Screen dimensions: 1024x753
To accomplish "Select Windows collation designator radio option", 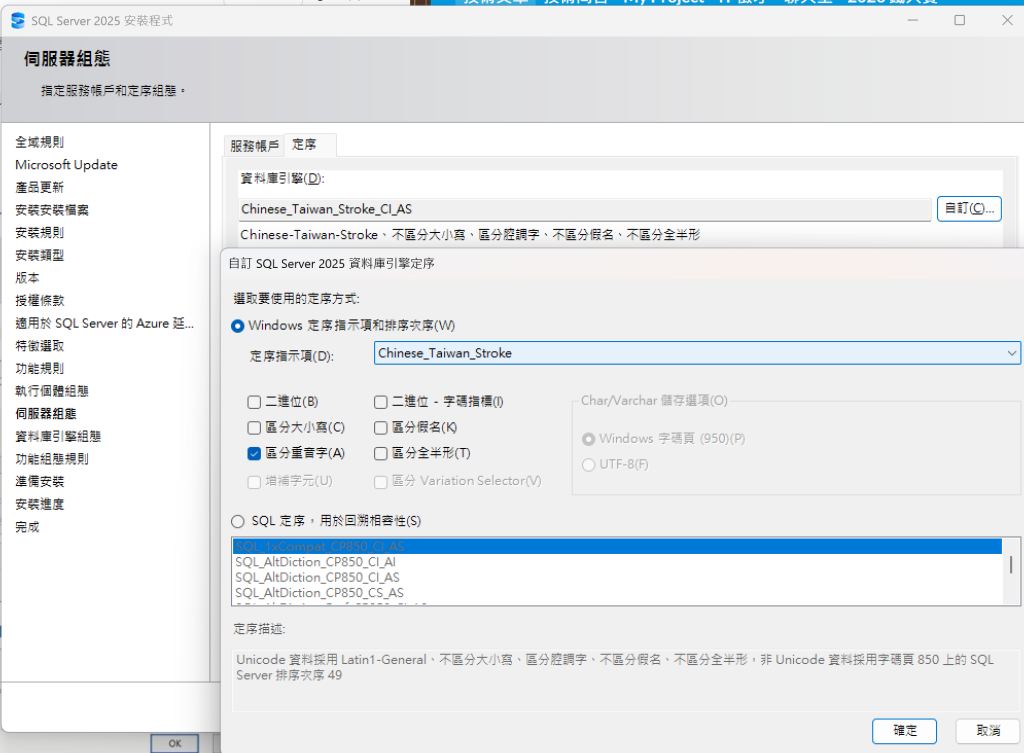I will click(x=238, y=326).
